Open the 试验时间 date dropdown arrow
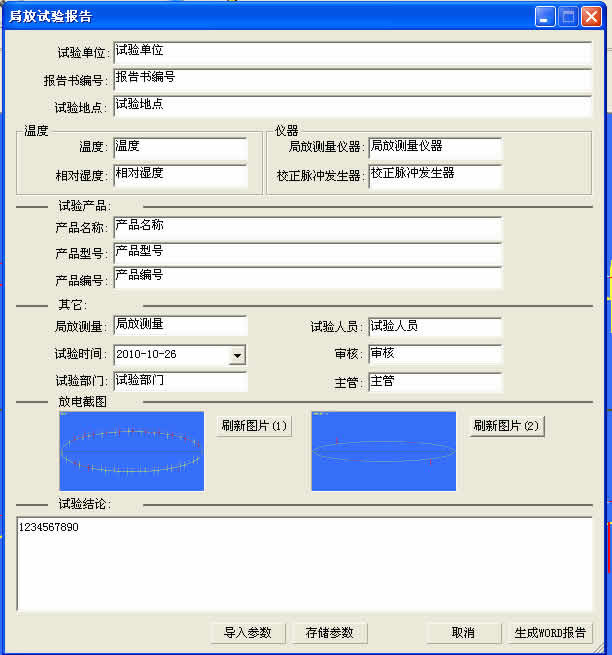Viewport: 612px width, 655px height. click(x=237, y=355)
